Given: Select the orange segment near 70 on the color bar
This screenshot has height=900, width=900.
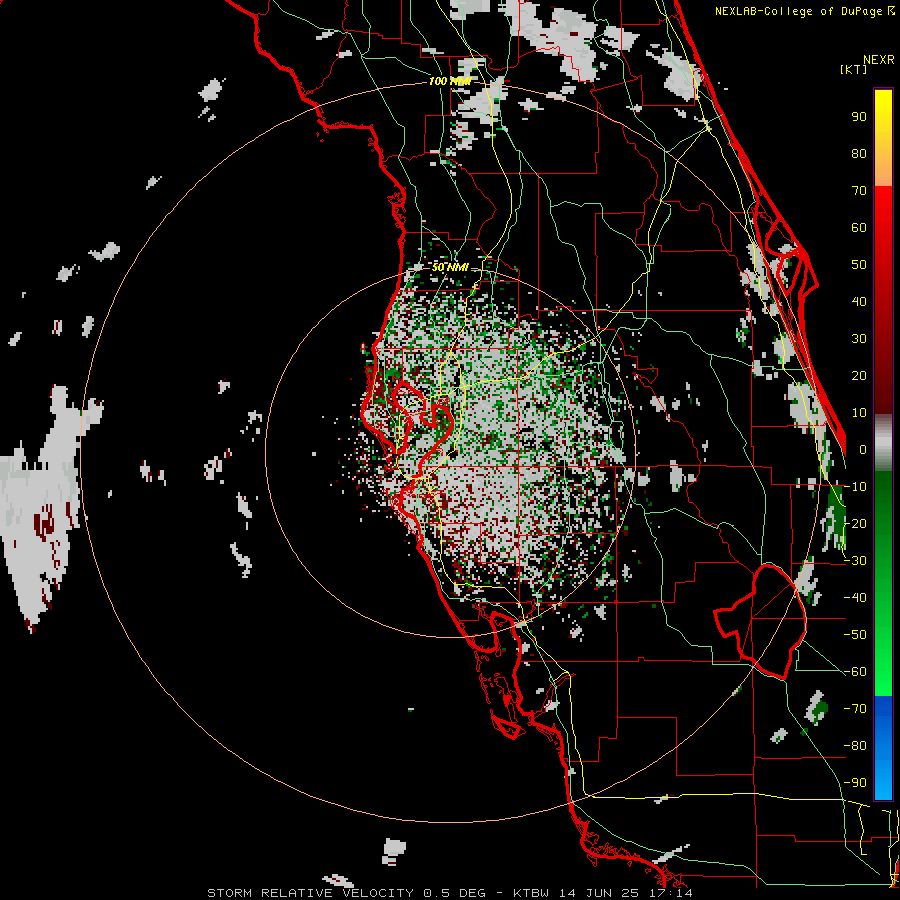Looking at the screenshot, I should [883, 172].
